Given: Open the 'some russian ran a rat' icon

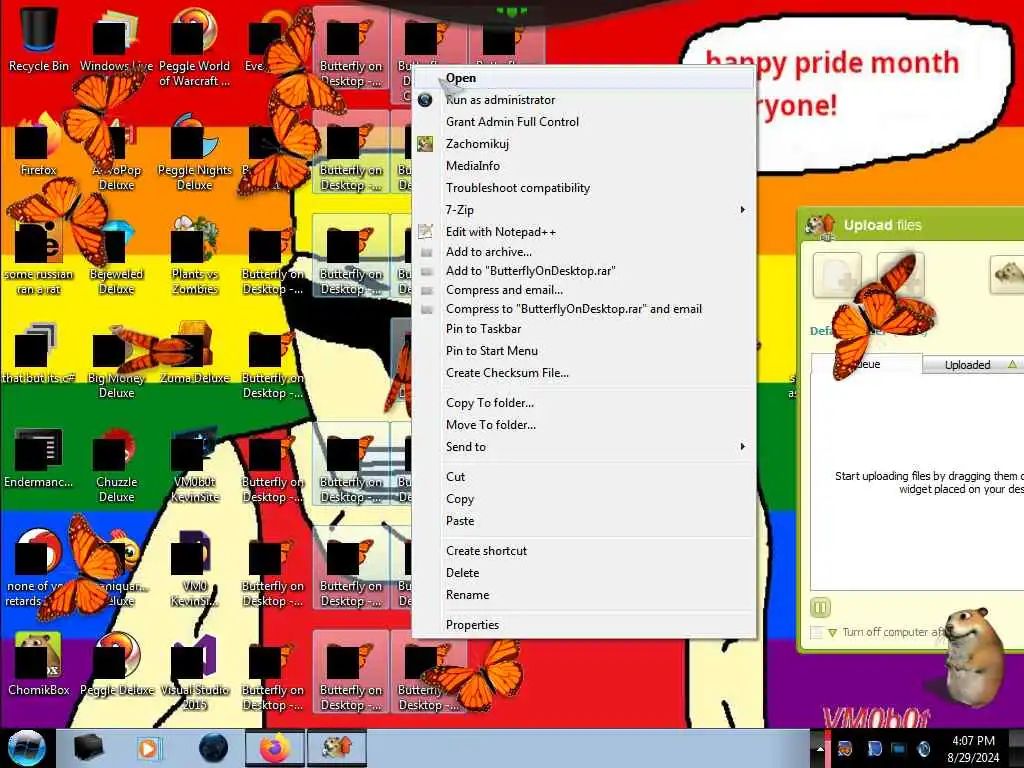Looking at the screenshot, I should pos(39,256).
